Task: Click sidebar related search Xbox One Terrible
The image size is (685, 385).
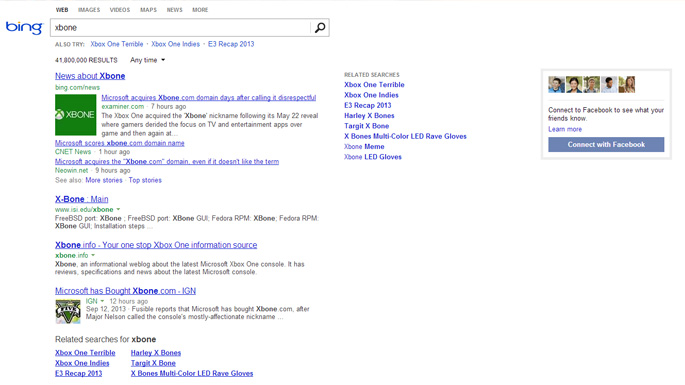Action: [374, 85]
